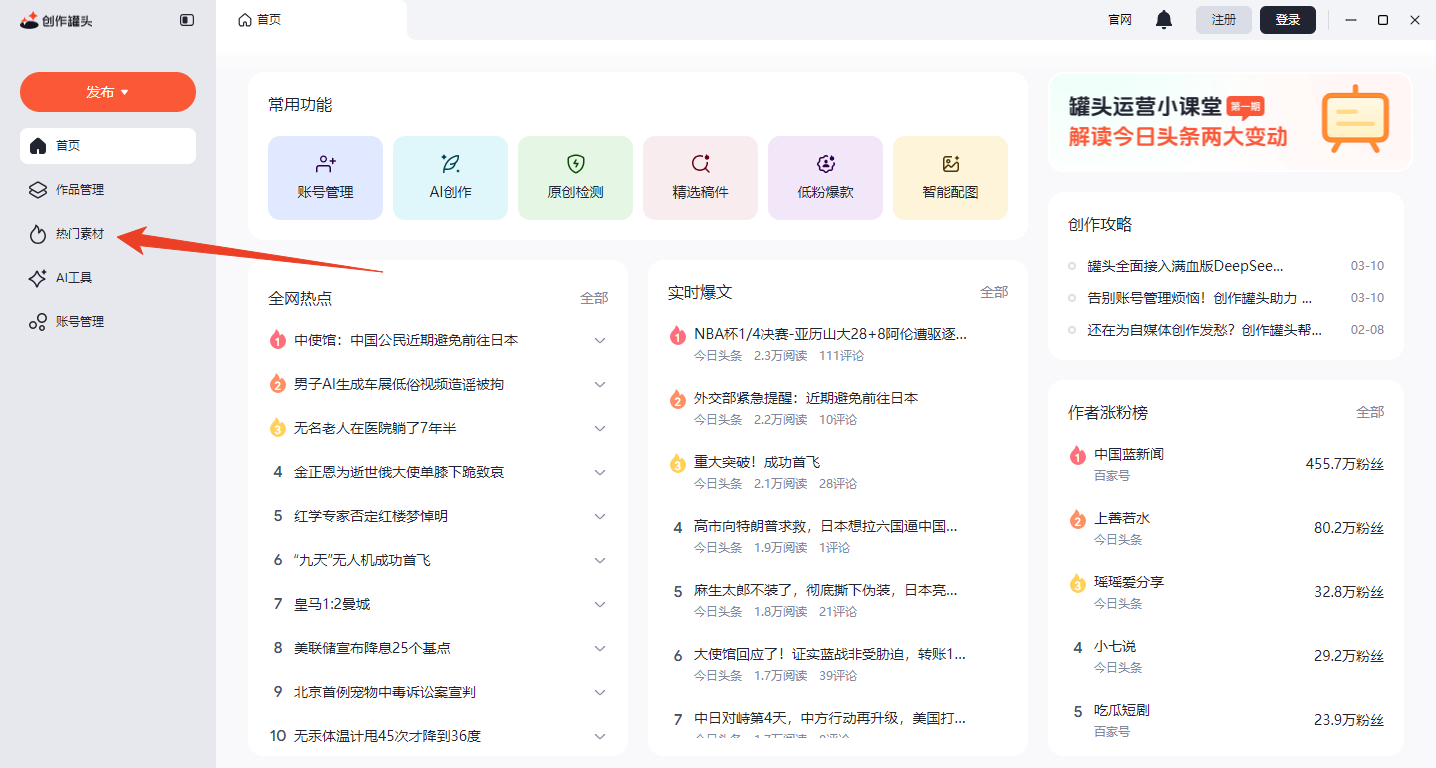Select the 智能配图 feature
This screenshot has height=768, width=1436.
tap(950, 177)
